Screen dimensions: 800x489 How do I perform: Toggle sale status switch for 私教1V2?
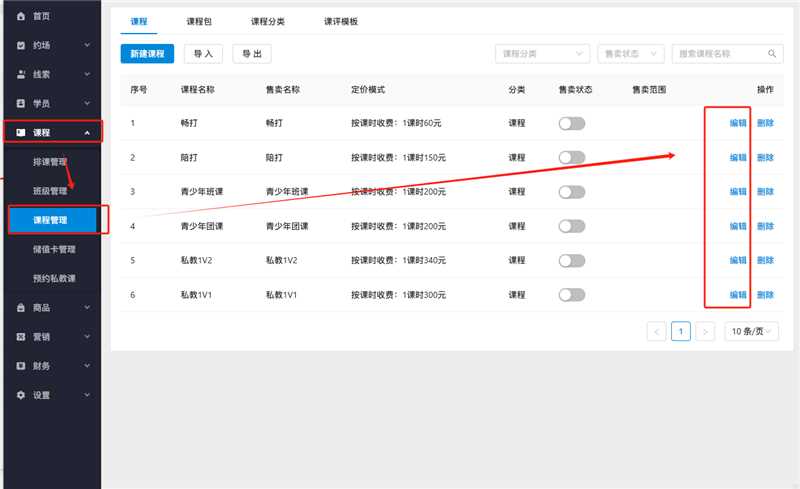pyautogui.click(x=571, y=261)
